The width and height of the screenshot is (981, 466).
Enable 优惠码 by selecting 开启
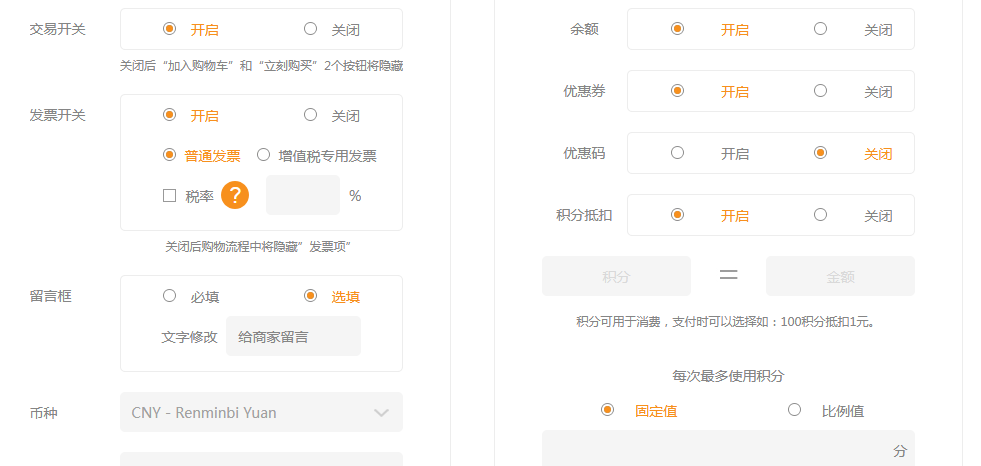click(x=678, y=153)
